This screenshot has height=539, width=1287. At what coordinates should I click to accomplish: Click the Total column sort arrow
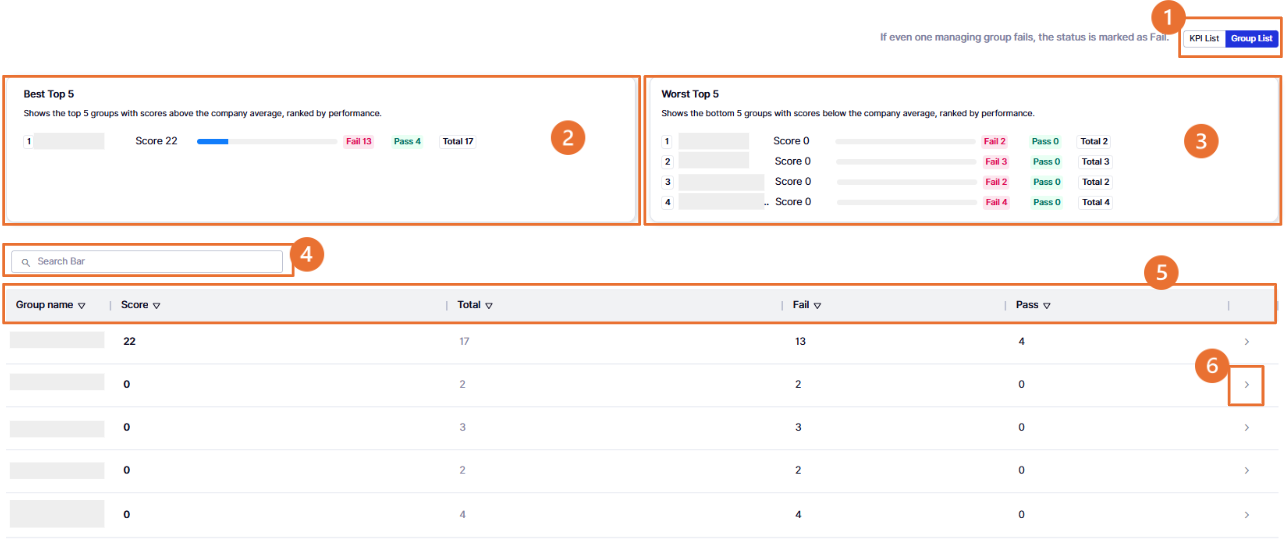[489, 306]
